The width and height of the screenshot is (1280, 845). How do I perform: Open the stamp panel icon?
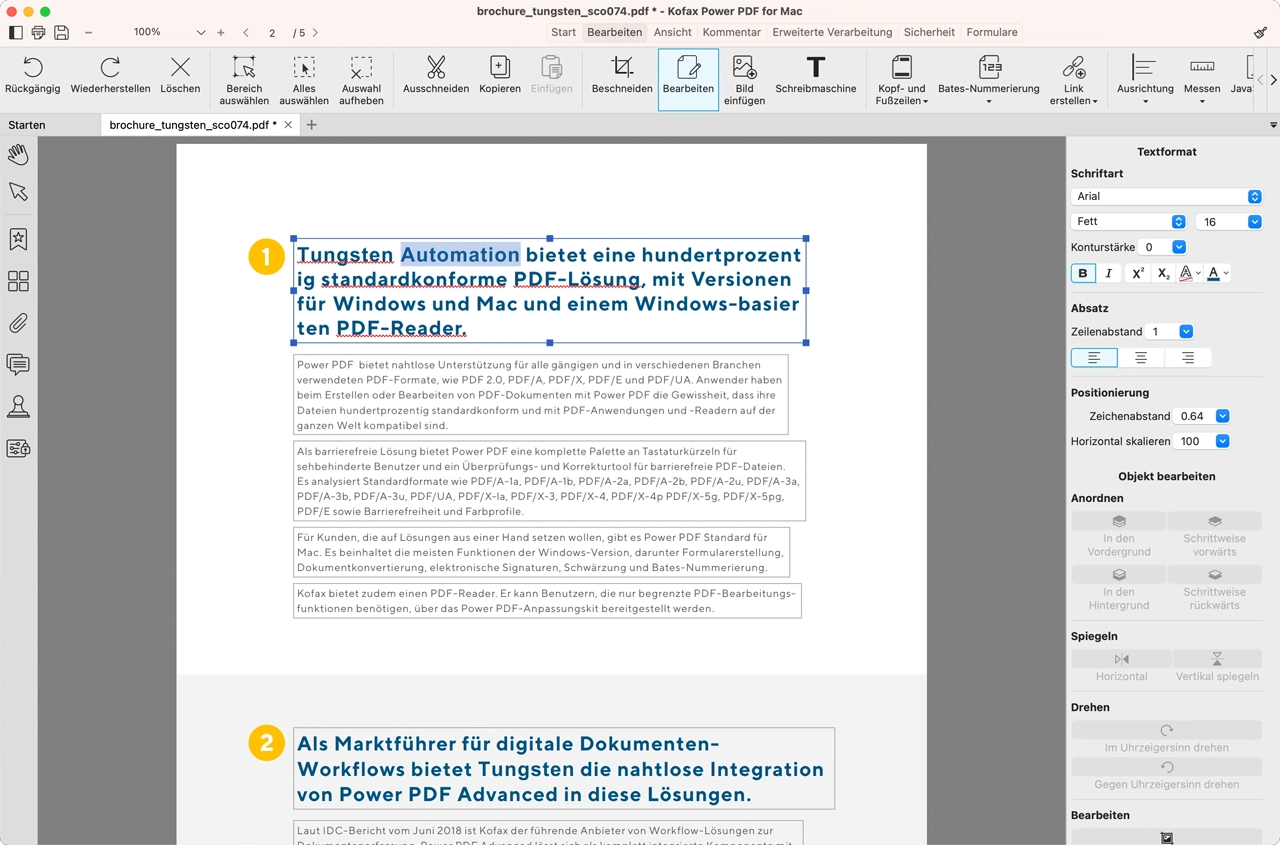coord(18,406)
